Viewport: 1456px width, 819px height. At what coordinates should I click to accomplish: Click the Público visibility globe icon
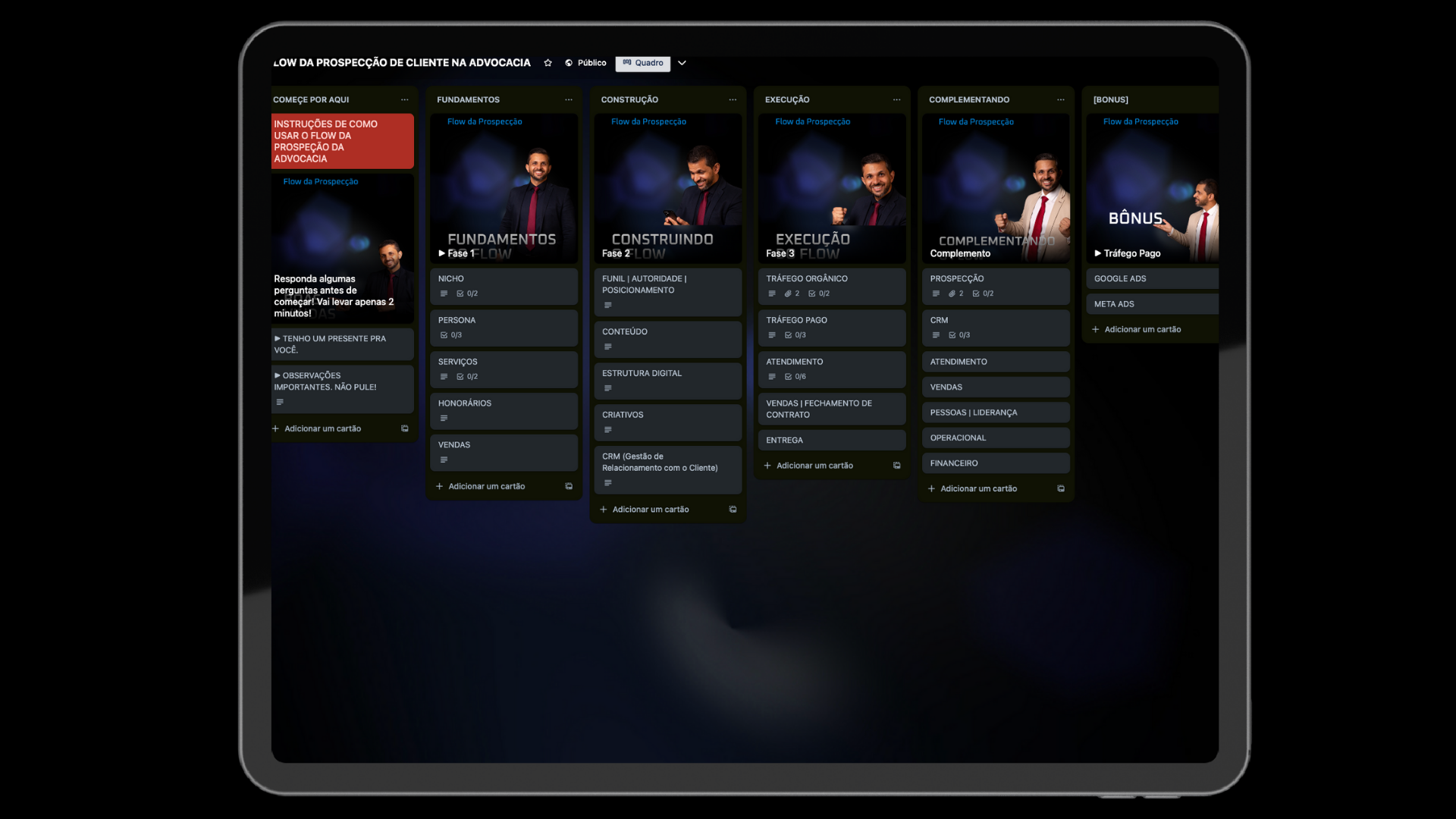click(569, 63)
